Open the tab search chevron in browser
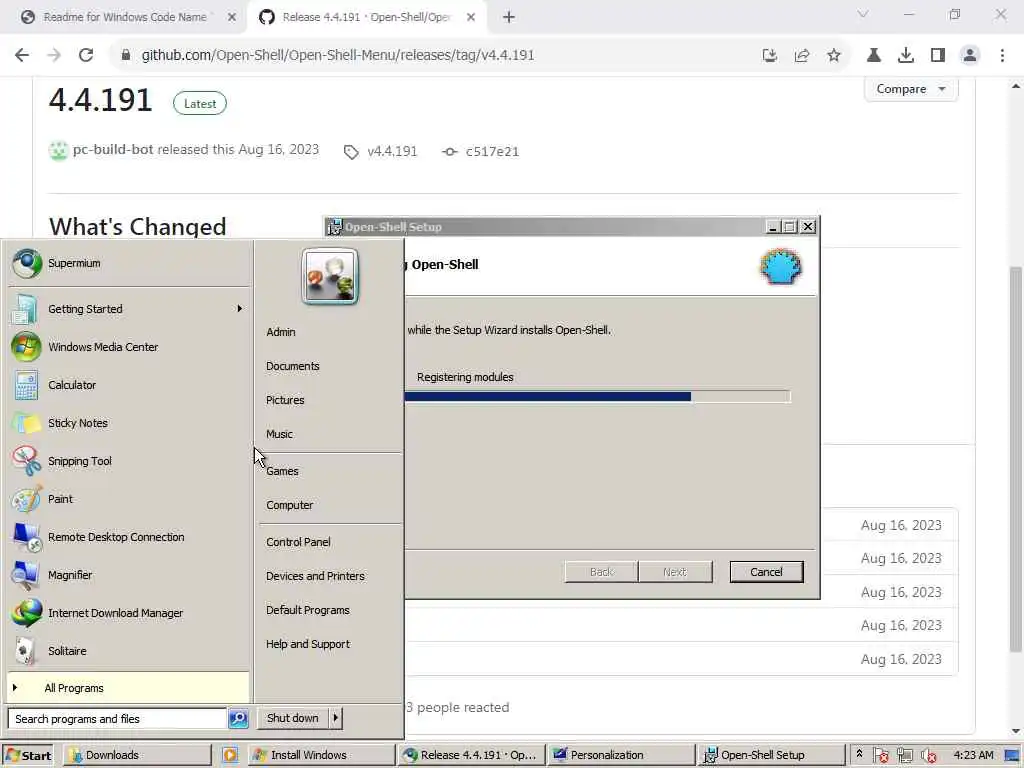This screenshot has height=768, width=1024. point(863,14)
